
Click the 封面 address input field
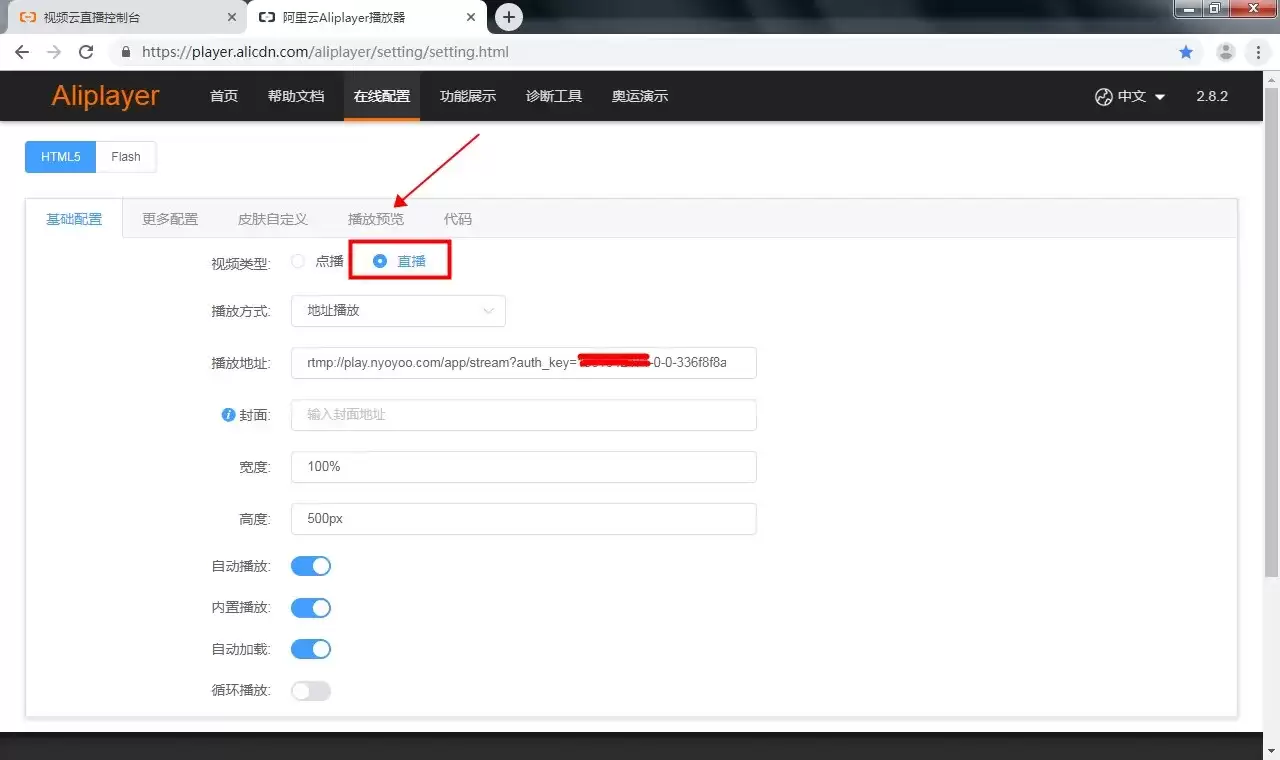(x=524, y=414)
